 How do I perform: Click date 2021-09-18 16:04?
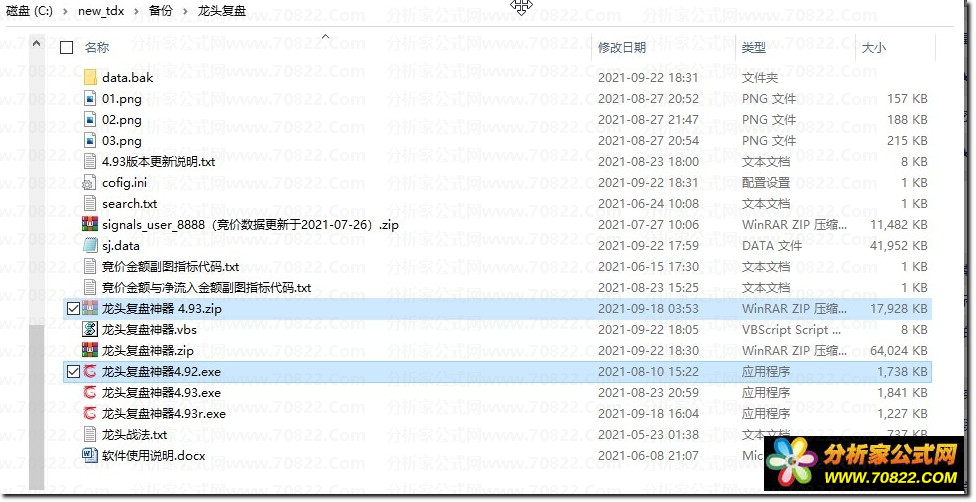(649, 414)
